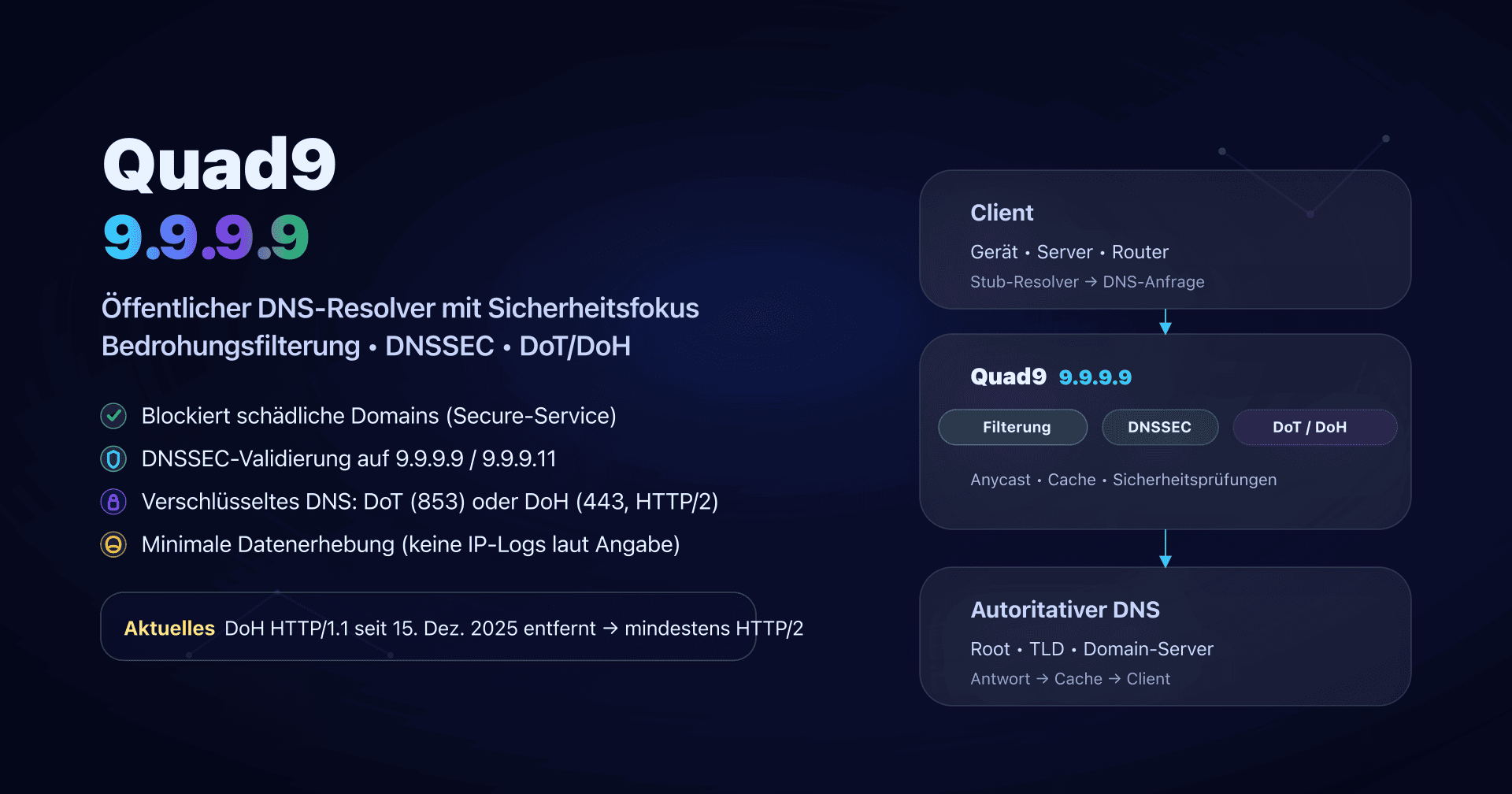This screenshot has width=1512, height=794.
Task: Click the shield icon for DNSSEC-Validierung
Action: [x=113, y=458]
